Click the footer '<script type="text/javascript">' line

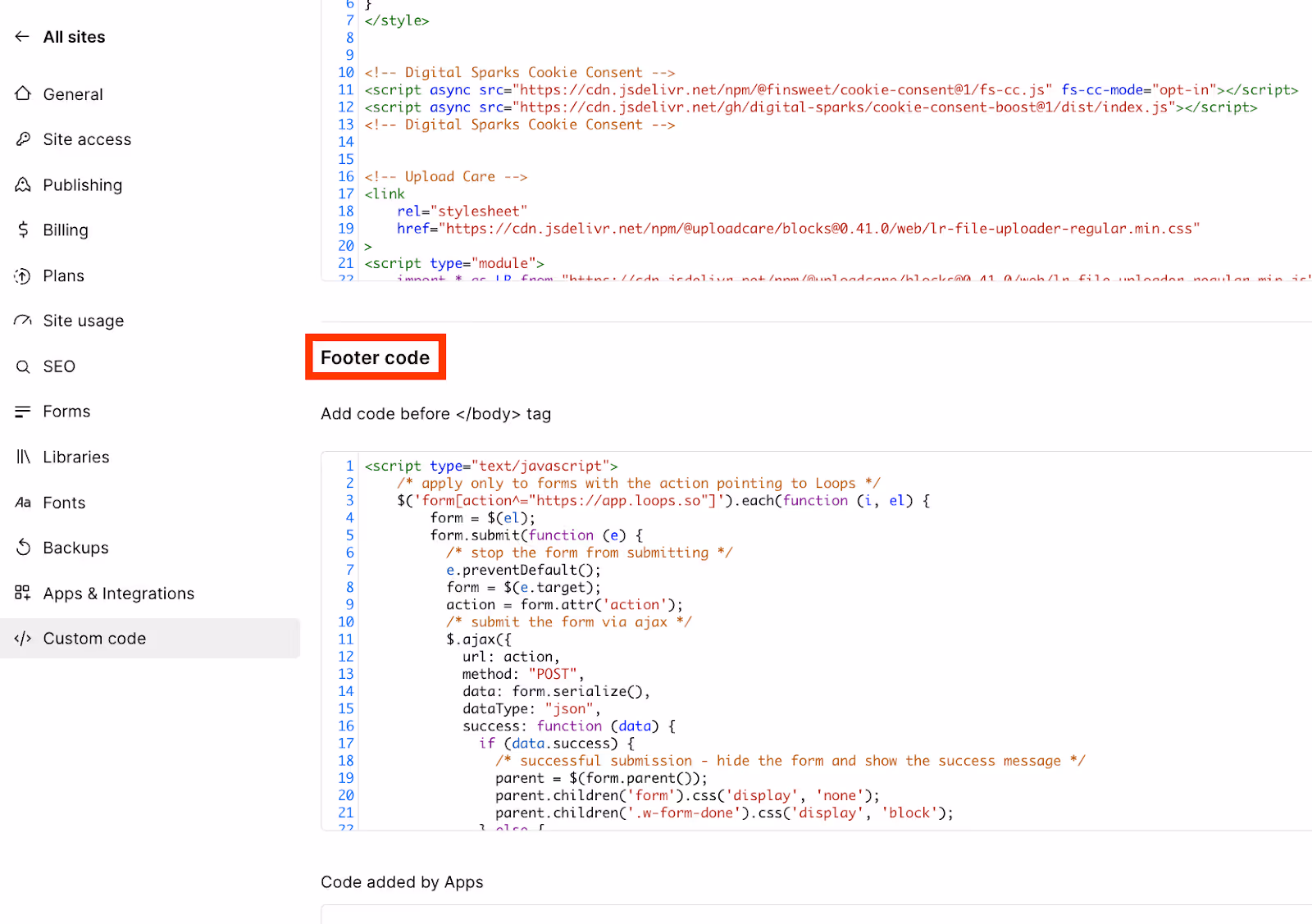[x=491, y=466]
